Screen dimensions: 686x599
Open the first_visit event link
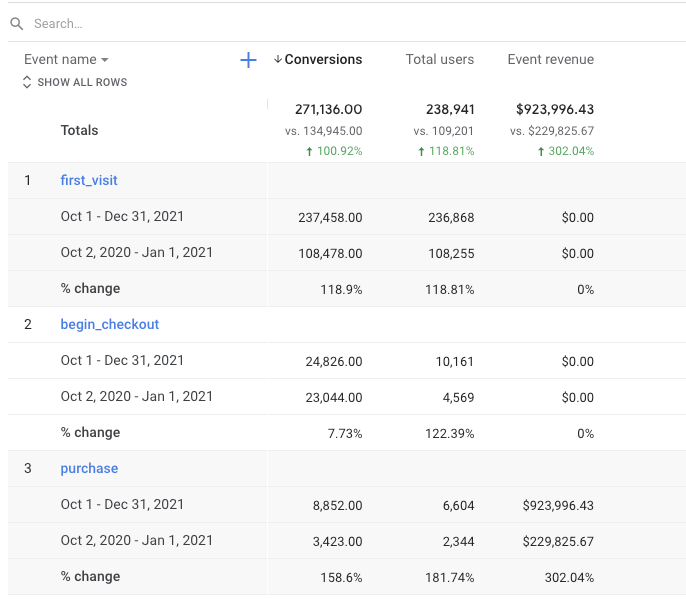click(89, 180)
